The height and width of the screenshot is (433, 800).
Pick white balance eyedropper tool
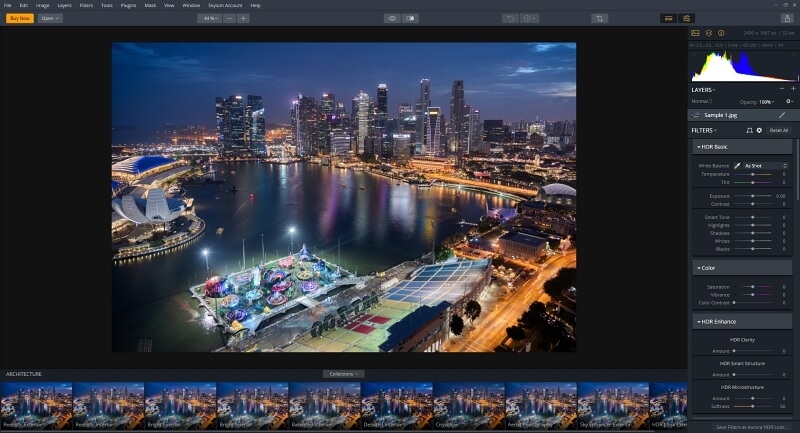(x=737, y=166)
